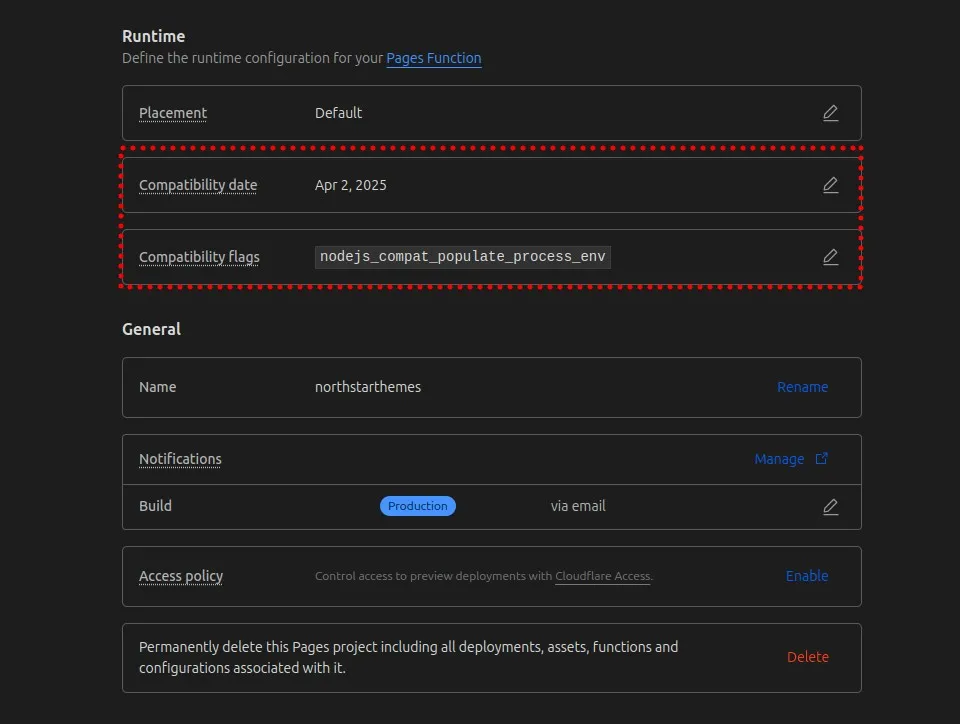
Task: Edit the Compatibility flags pencil icon
Action: pyautogui.click(x=830, y=257)
